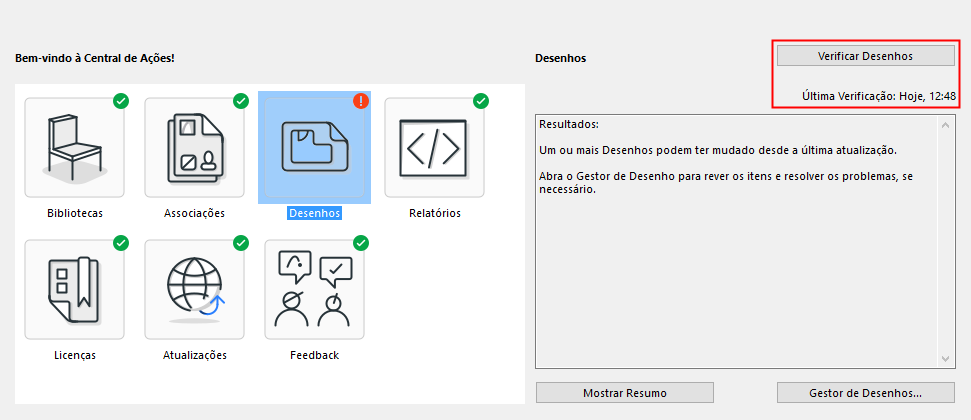Click green checkmark badge on Relatórios

click(481, 101)
